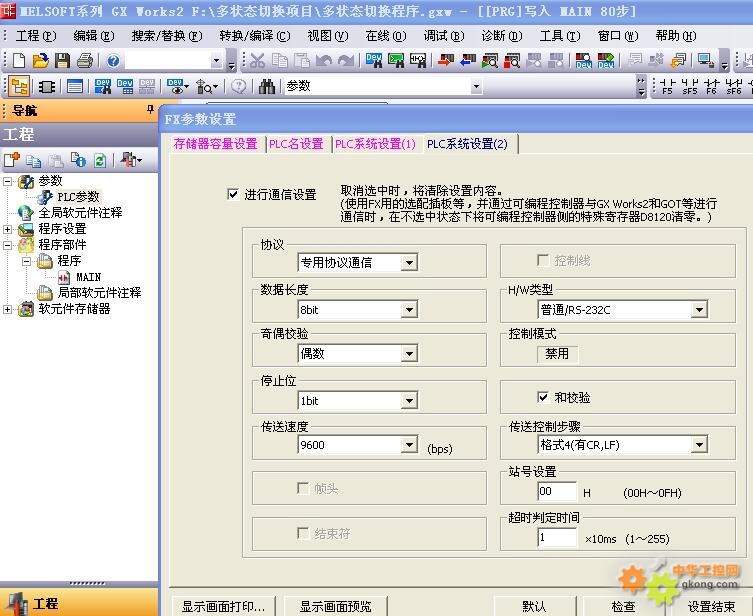The height and width of the screenshot is (616, 753).
Task: Click the Undo arrow icon
Action: 324,60
